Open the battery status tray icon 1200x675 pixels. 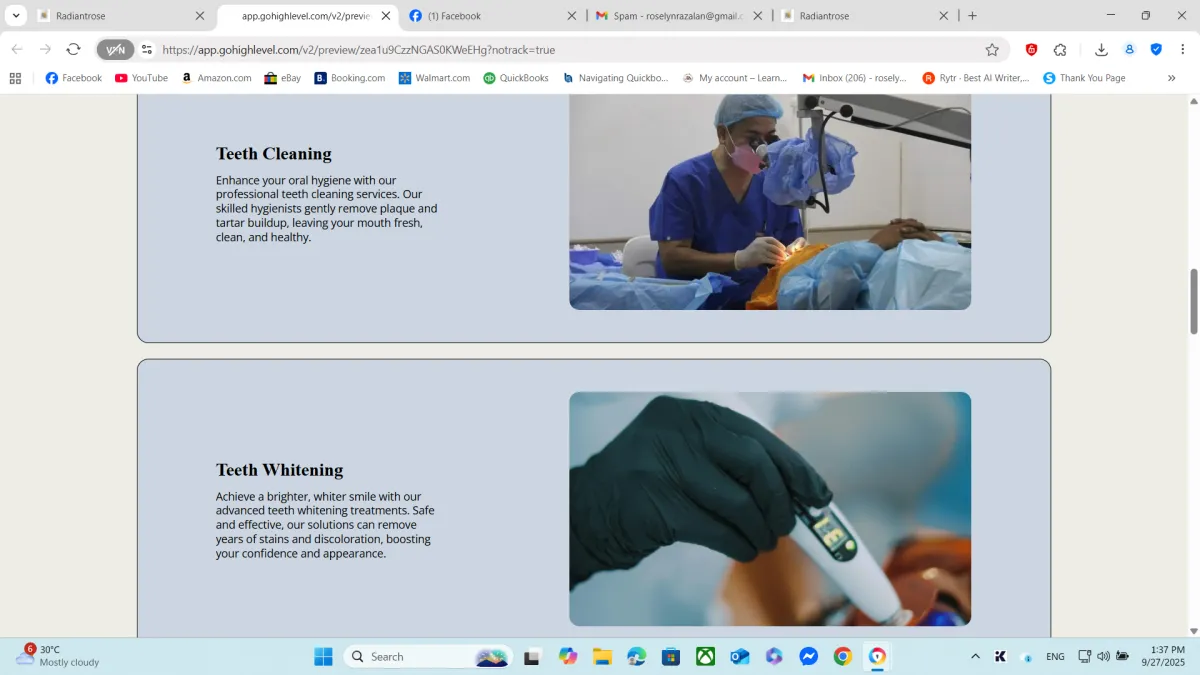click(x=1123, y=657)
